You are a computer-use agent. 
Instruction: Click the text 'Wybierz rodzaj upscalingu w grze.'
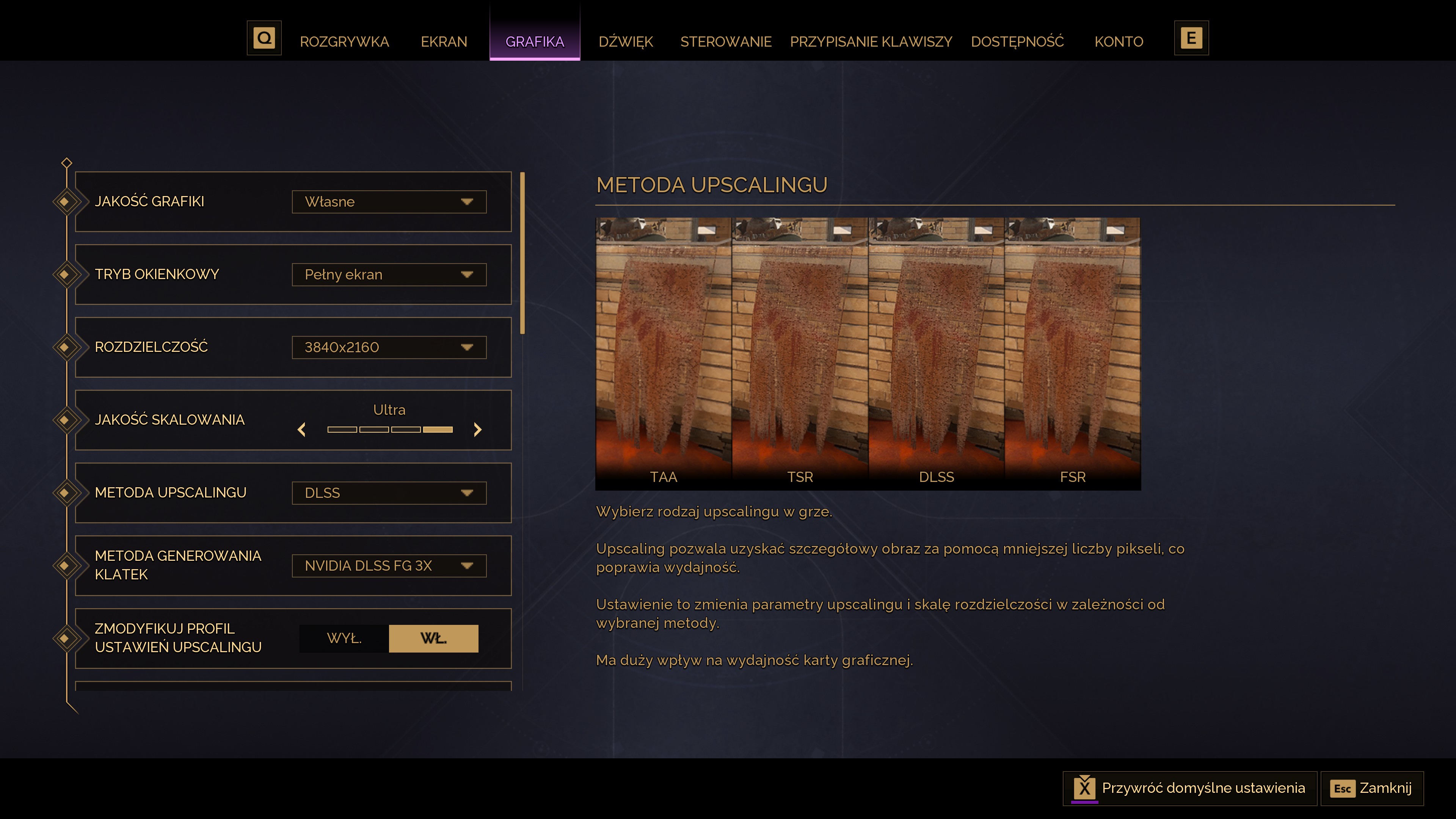pyautogui.click(x=714, y=511)
